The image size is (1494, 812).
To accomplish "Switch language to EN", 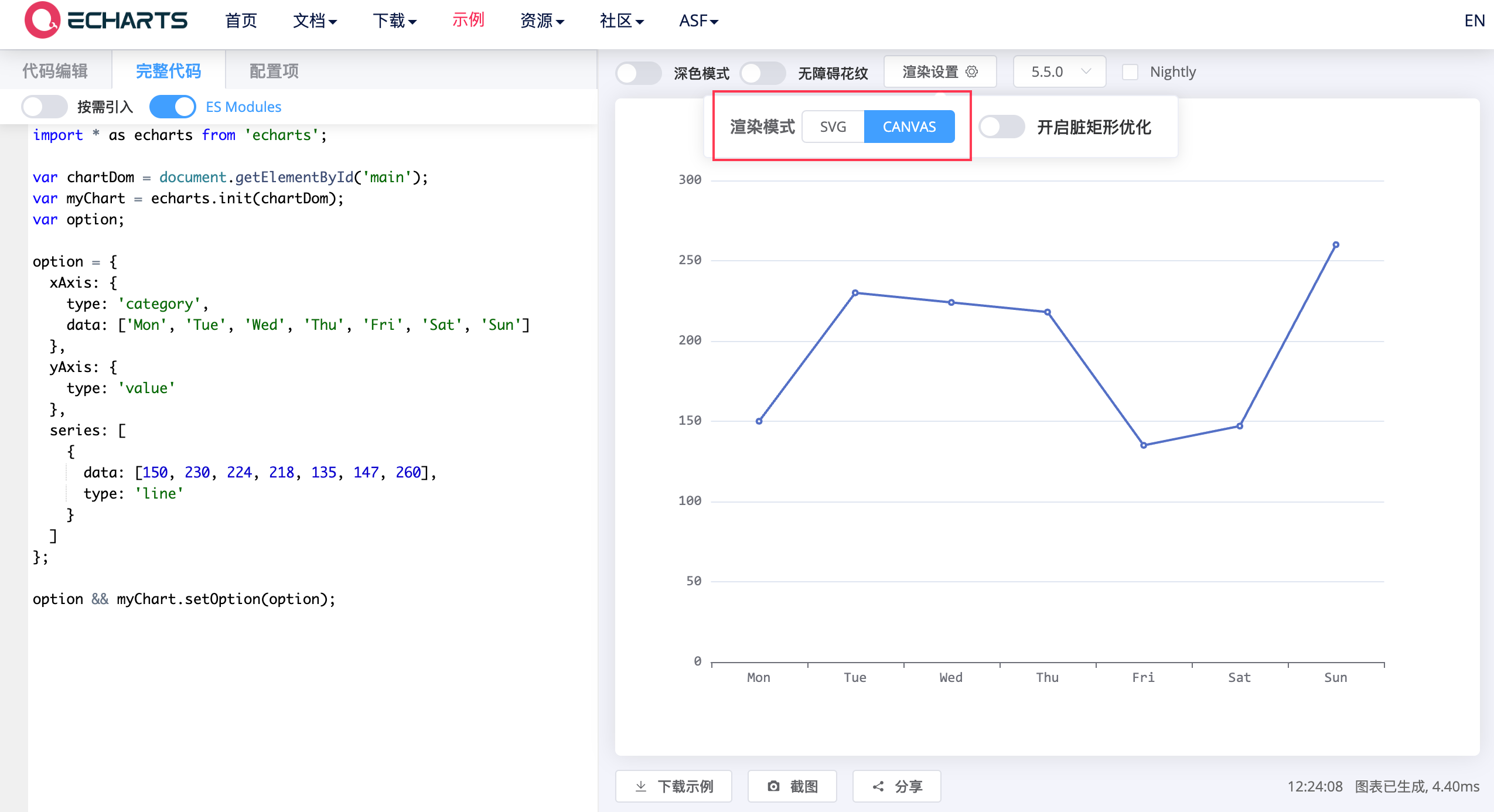I will [x=1474, y=21].
